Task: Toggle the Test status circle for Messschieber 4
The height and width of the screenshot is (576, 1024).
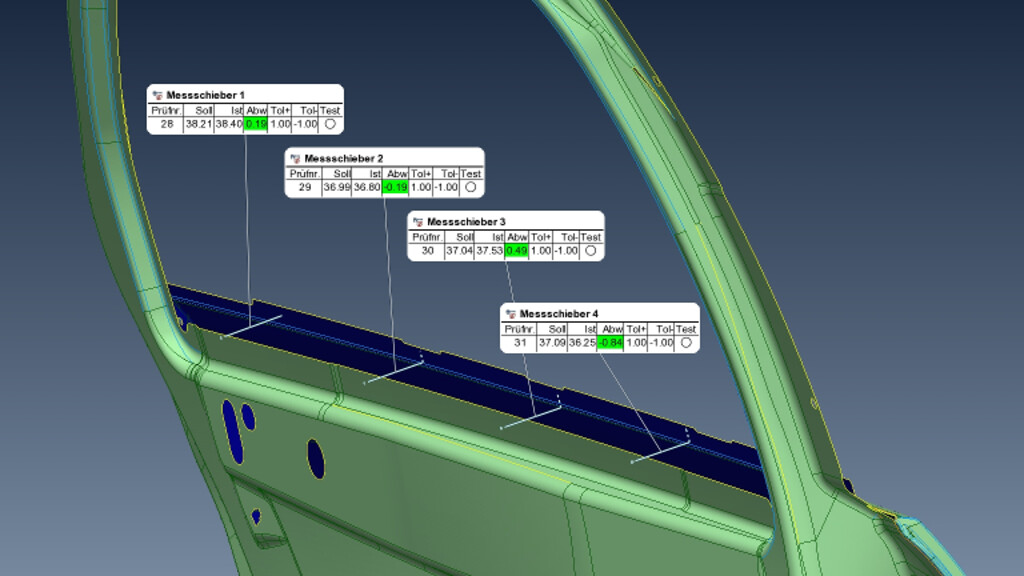Action: (x=687, y=343)
